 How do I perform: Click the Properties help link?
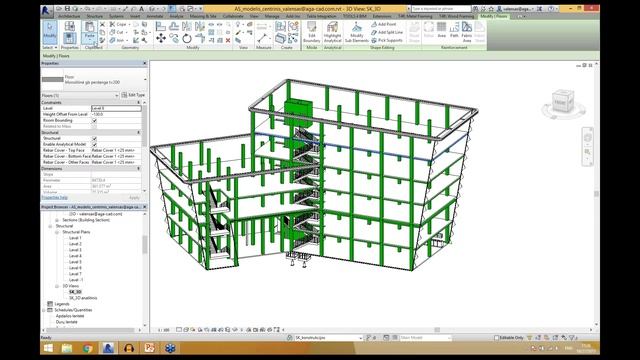click(54, 198)
